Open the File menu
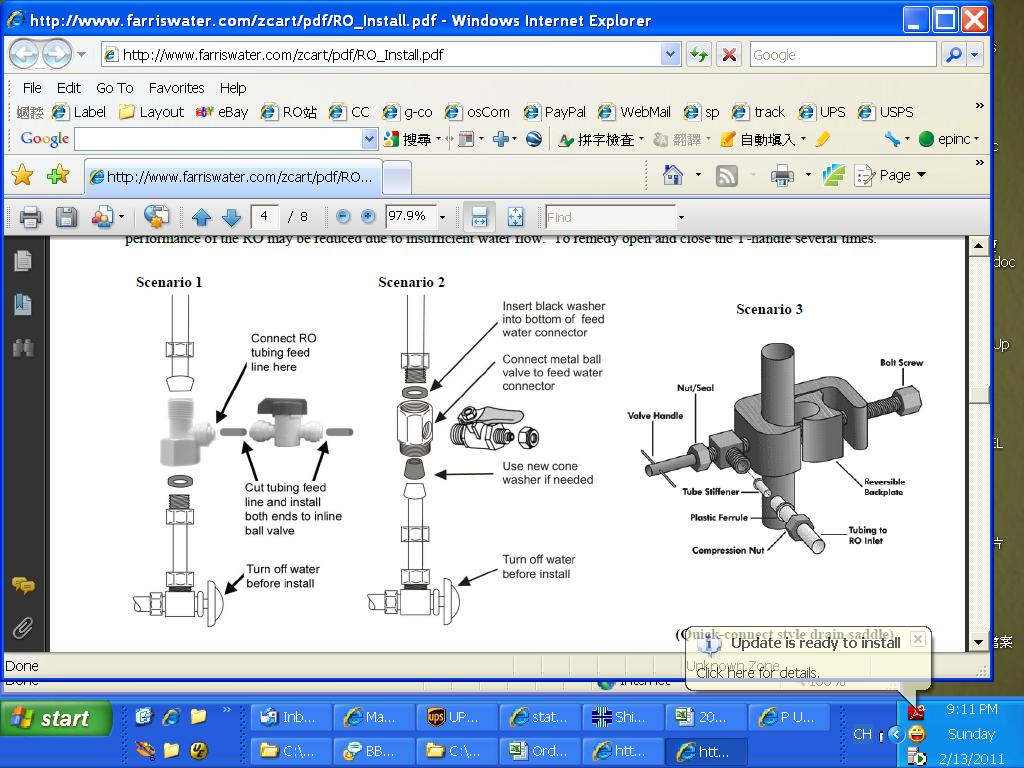 click(x=32, y=88)
